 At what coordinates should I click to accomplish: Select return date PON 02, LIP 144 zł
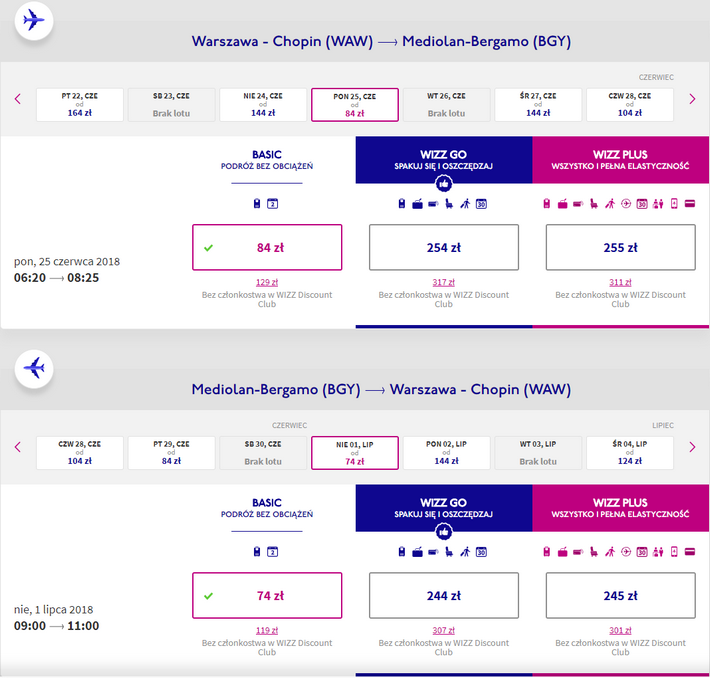(x=446, y=453)
